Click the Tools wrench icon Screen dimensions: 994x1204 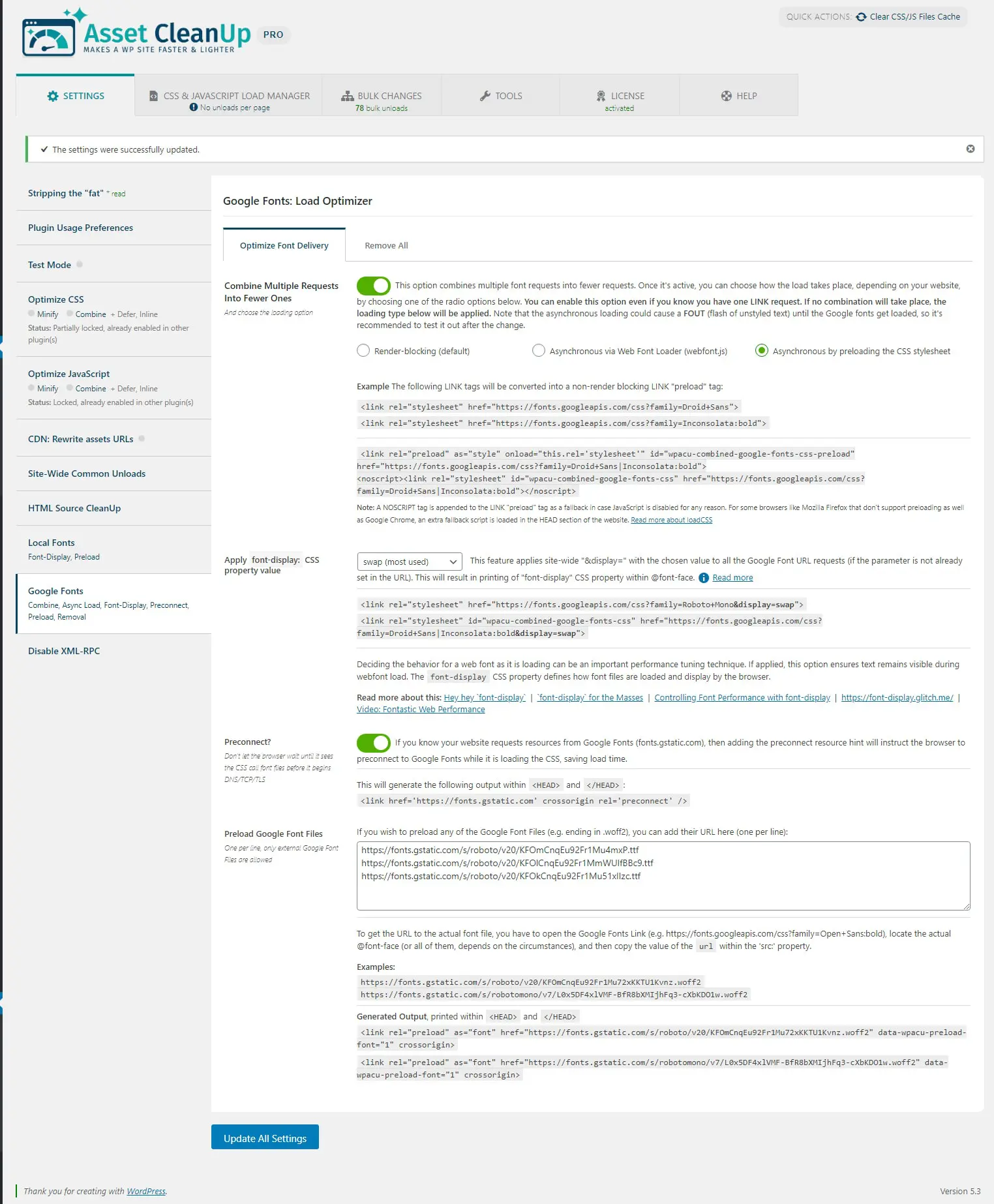click(485, 96)
